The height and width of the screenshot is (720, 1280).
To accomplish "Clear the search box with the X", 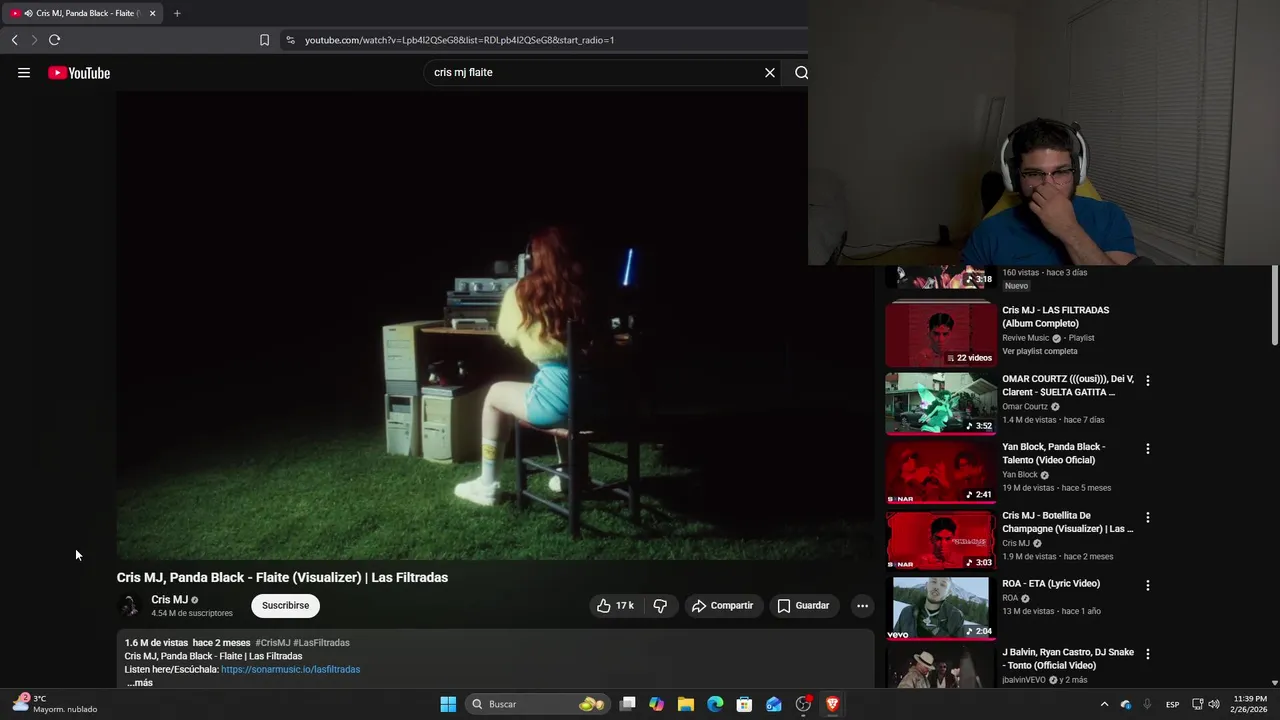I will pyautogui.click(x=770, y=73).
